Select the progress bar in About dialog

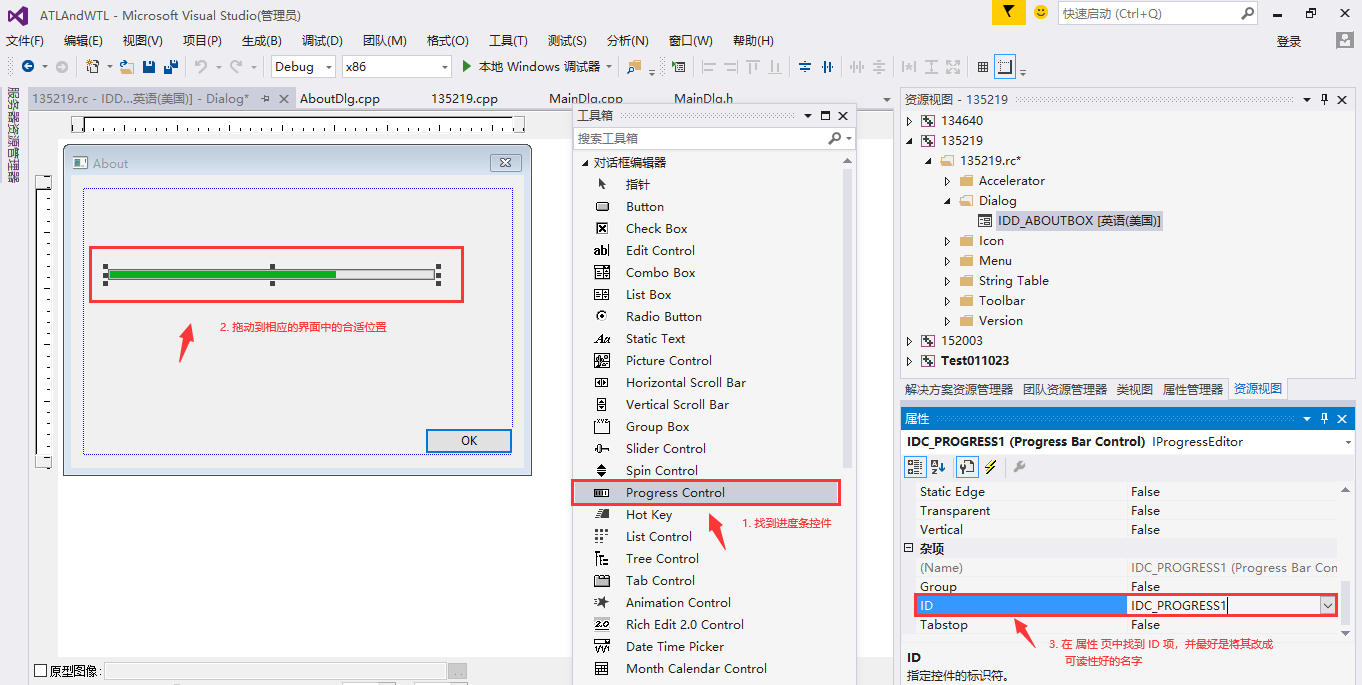(272, 274)
